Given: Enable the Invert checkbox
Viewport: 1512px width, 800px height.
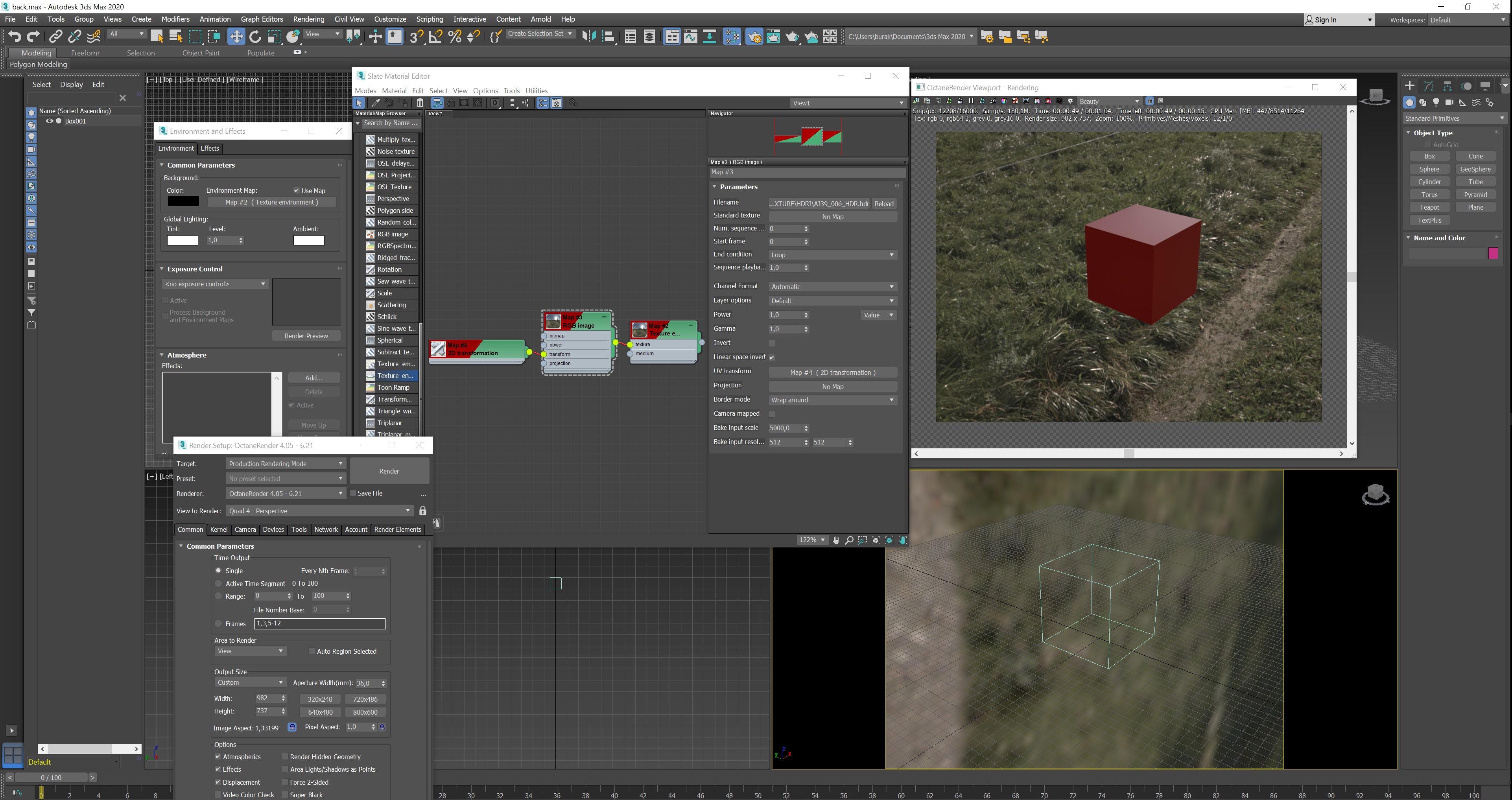Looking at the screenshot, I should point(772,343).
